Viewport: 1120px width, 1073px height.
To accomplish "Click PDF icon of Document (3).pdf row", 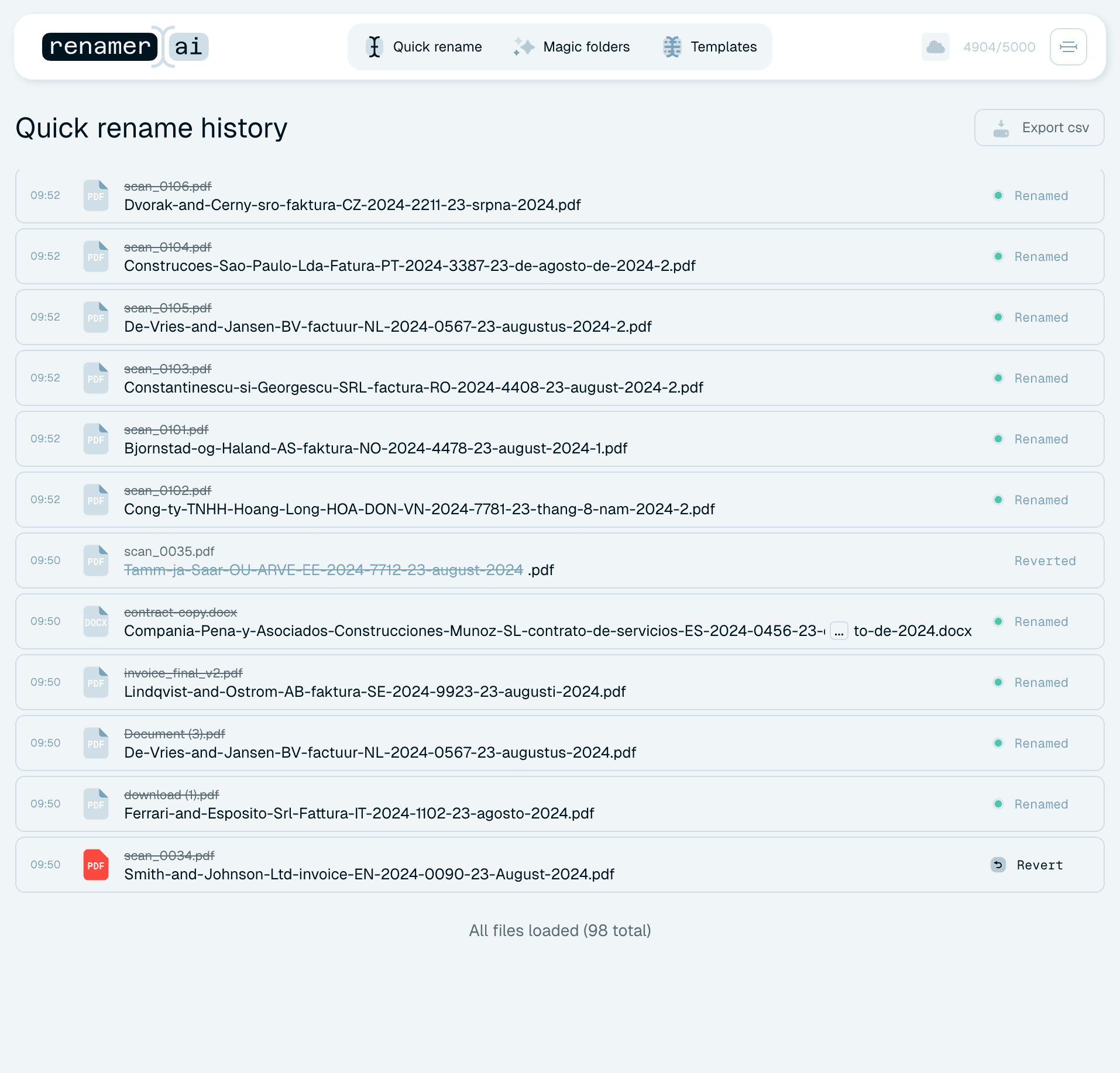I will tap(96, 743).
